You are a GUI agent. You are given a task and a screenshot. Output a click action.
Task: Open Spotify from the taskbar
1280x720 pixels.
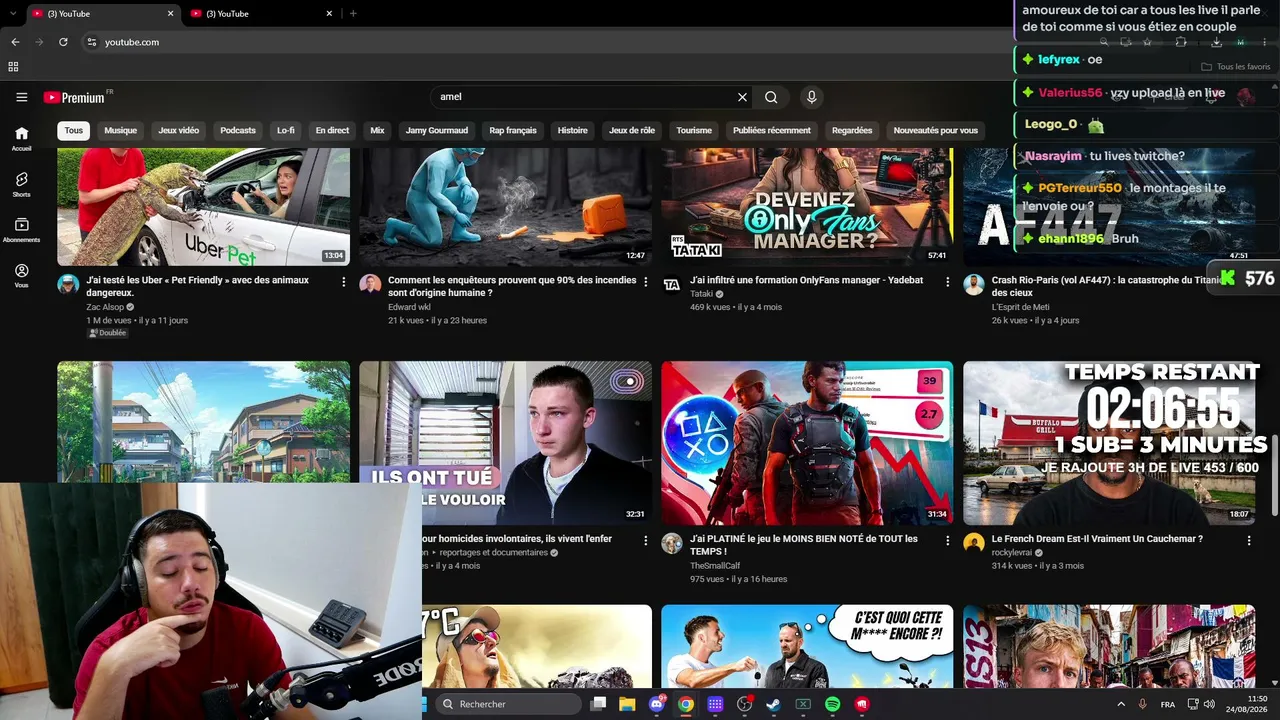[x=832, y=704]
